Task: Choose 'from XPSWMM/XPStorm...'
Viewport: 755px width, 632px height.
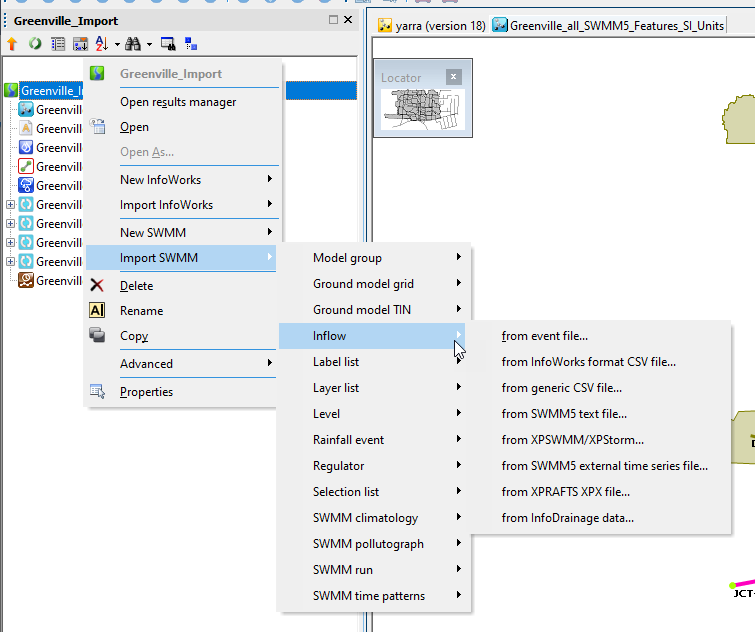Action: [x=600, y=440]
